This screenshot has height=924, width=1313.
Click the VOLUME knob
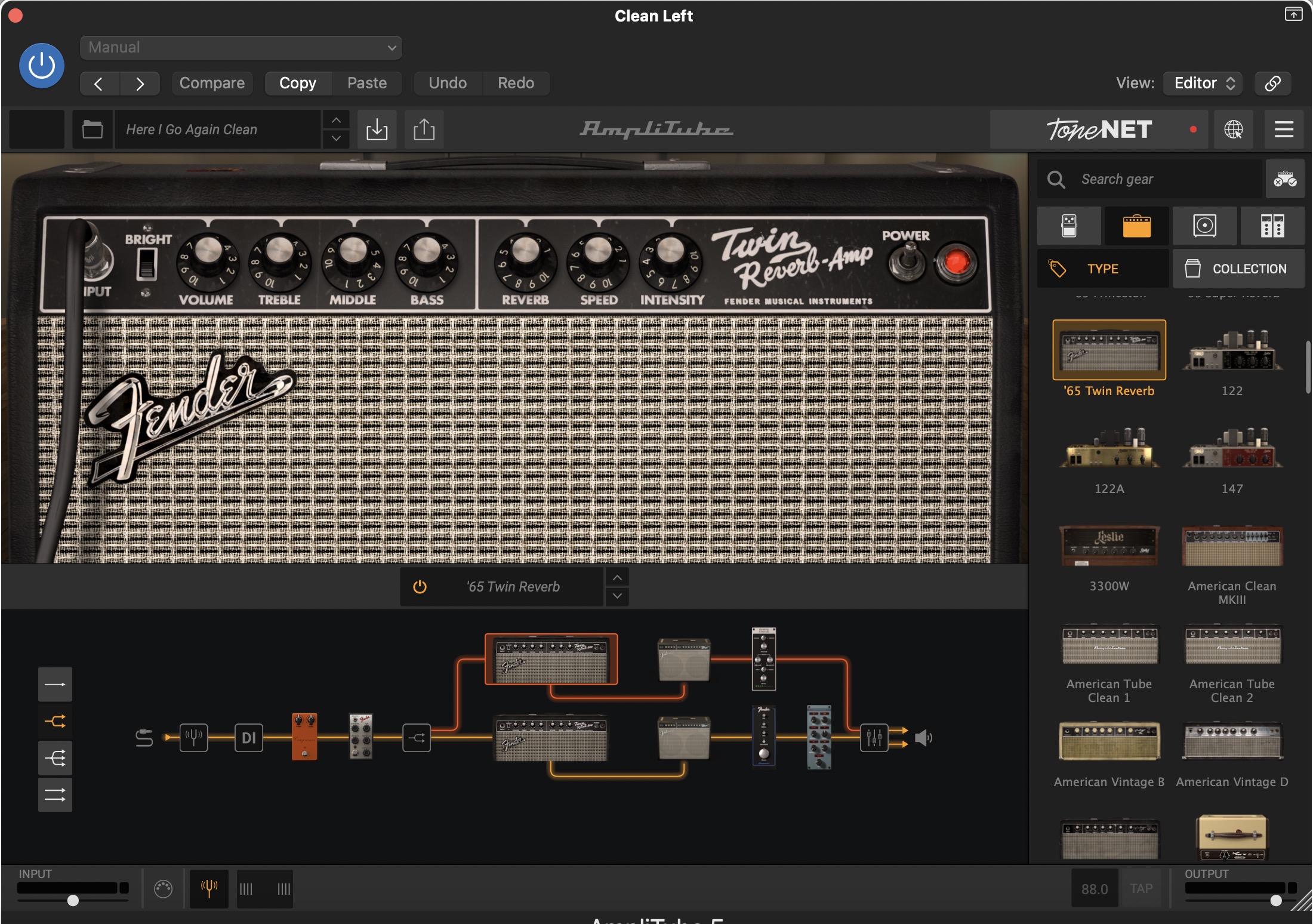click(x=206, y=263)
